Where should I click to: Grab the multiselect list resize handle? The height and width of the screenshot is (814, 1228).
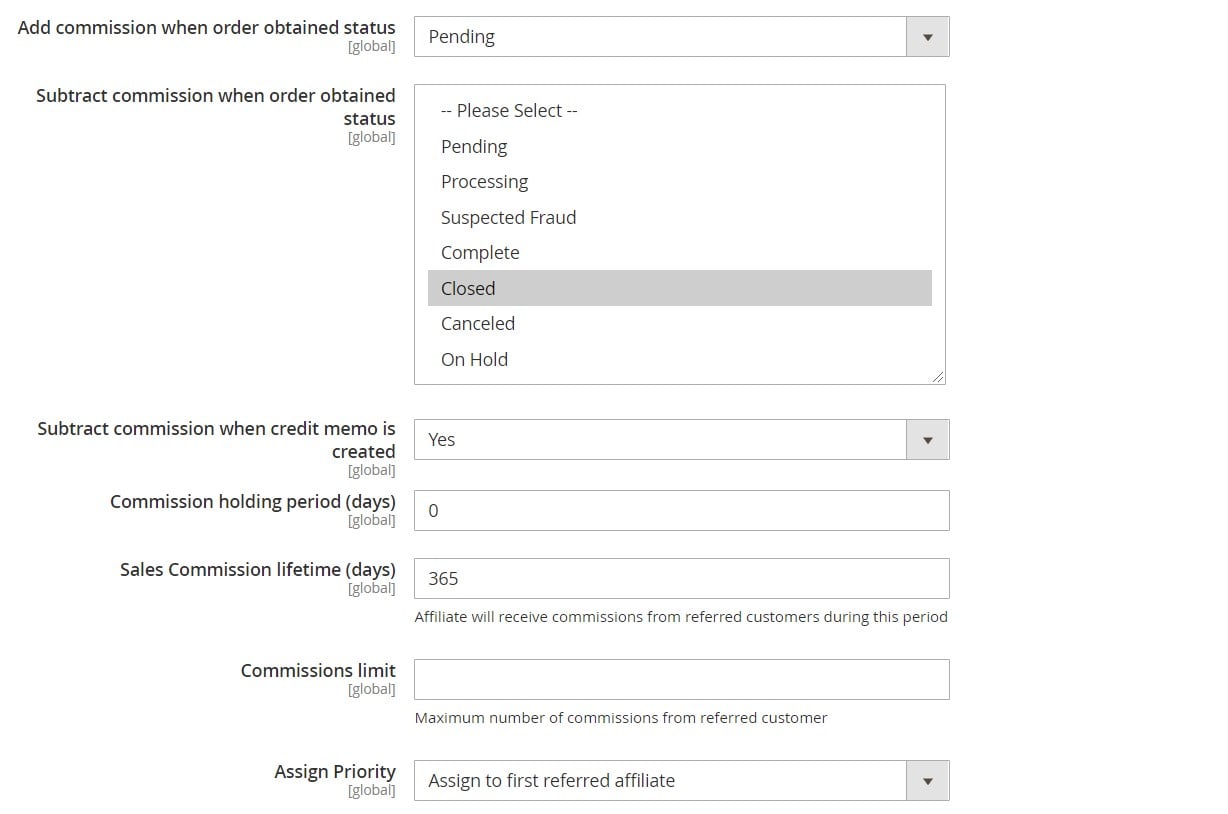pos(937,376)
